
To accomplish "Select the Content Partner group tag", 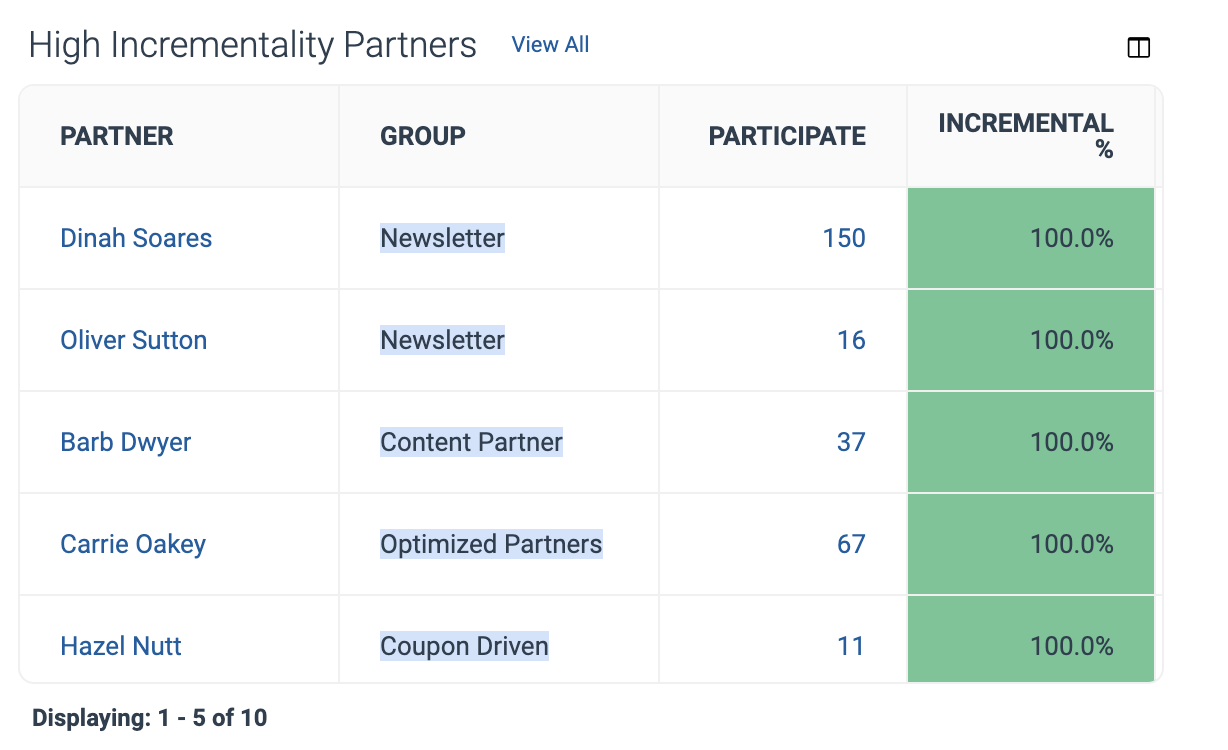I will 471,442.
